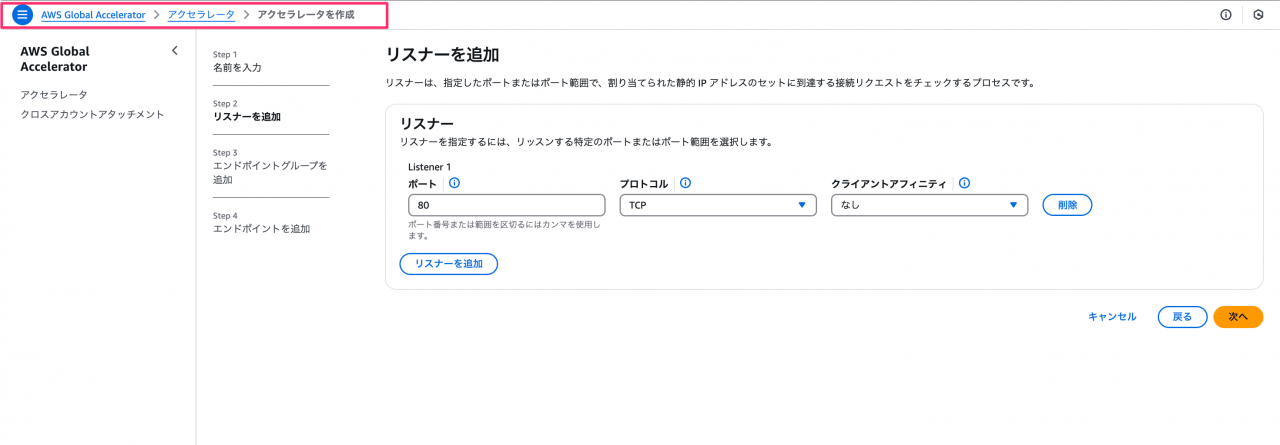Click the 戻る button

(x=1182, y=317)
